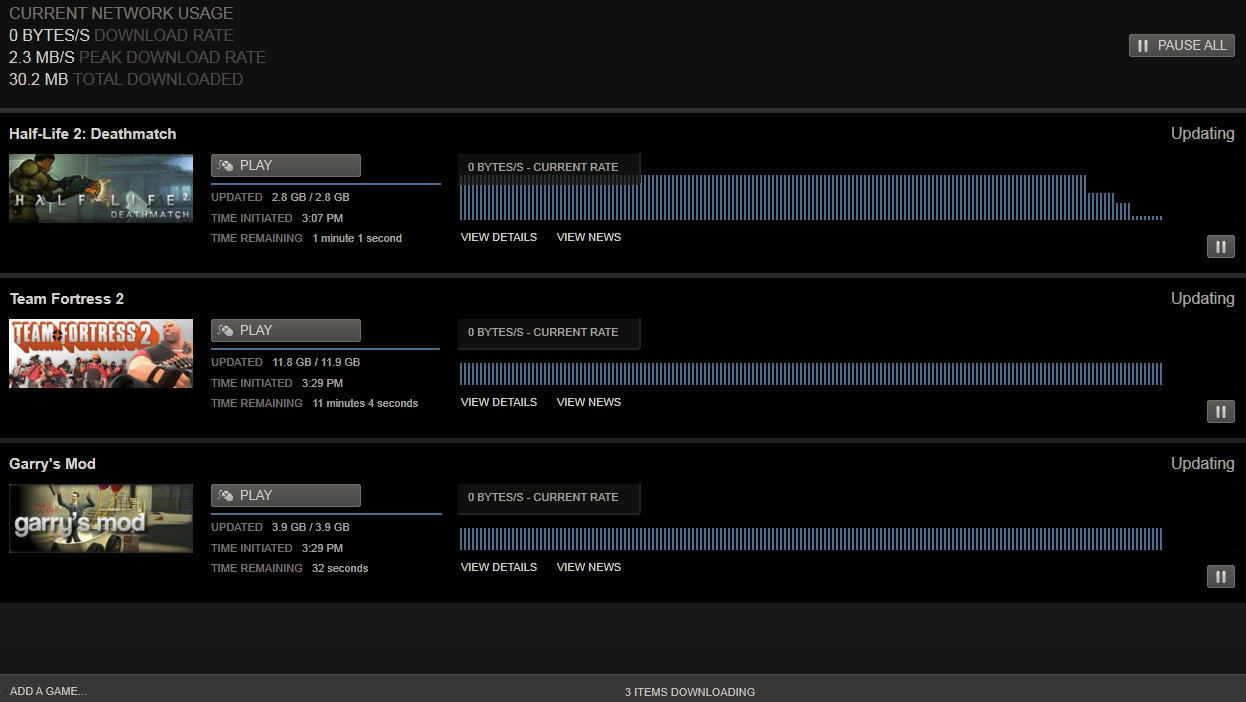Click the Updating status for Half-Life 2
This screenshot has width=1246, height=702.
tap(1203, 134)
